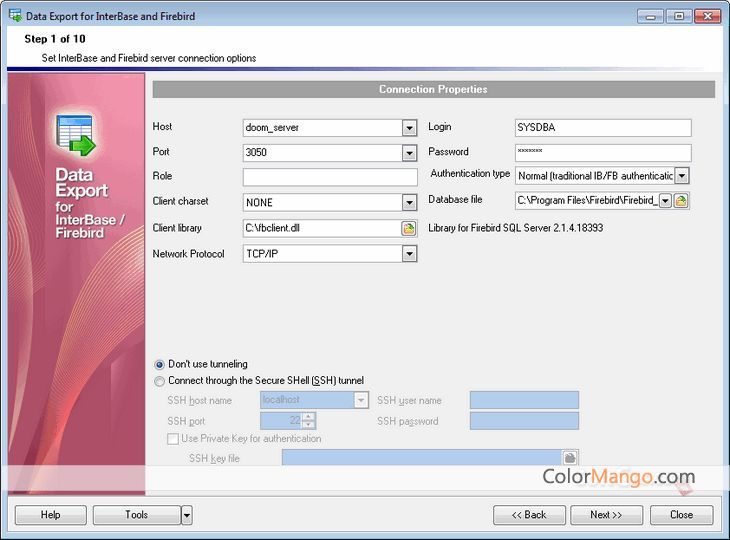The width and height of the screenshot is (730, 540).
Task: Open the Tools button dropdown arrow
Action: point(187,515)
